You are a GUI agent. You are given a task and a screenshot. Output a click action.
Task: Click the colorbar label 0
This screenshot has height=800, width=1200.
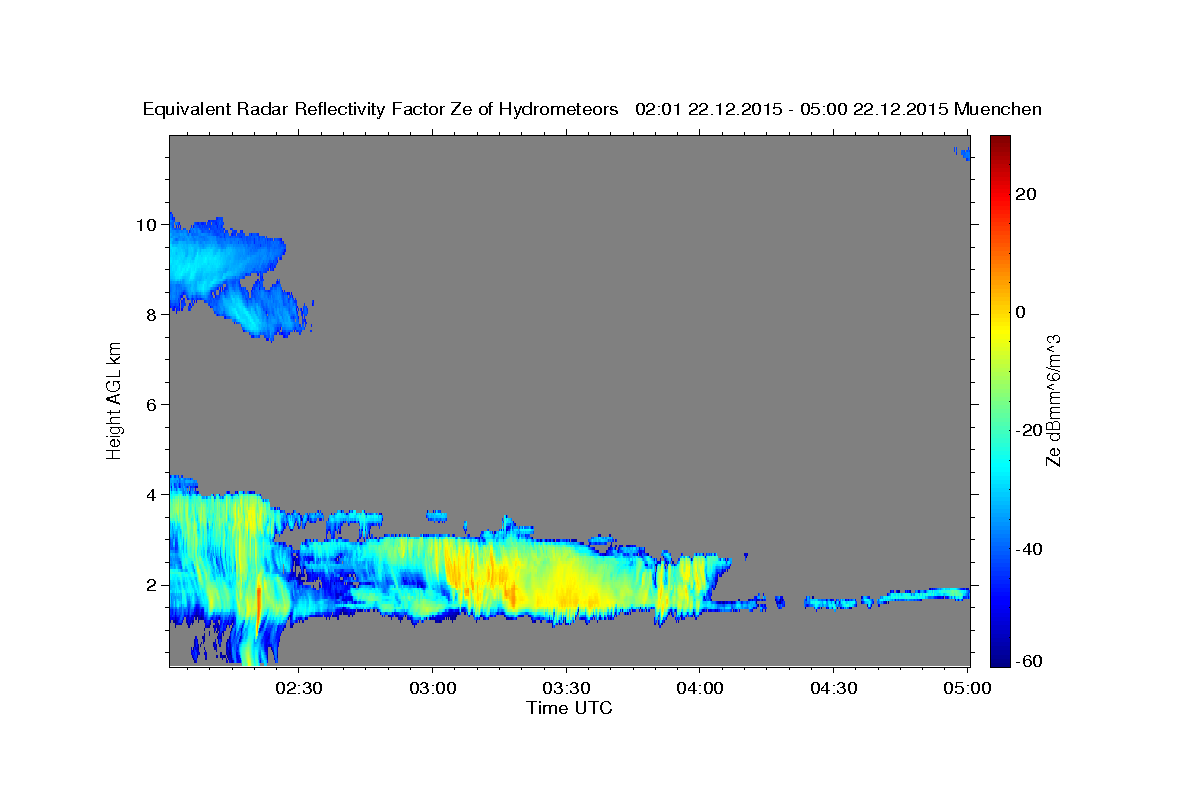[1021, 312]
